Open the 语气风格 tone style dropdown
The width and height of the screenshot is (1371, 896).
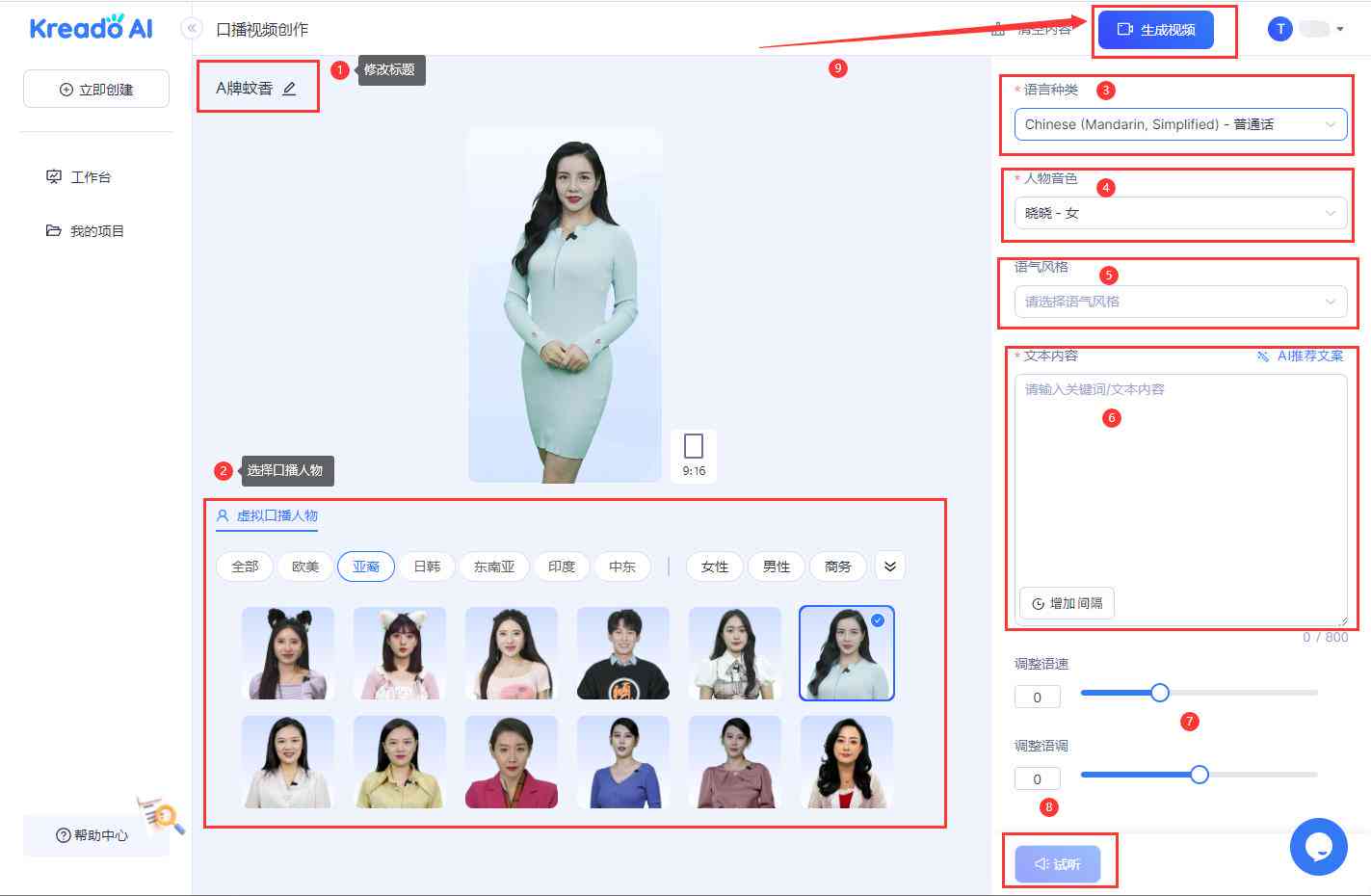[x=1180, y=302]
